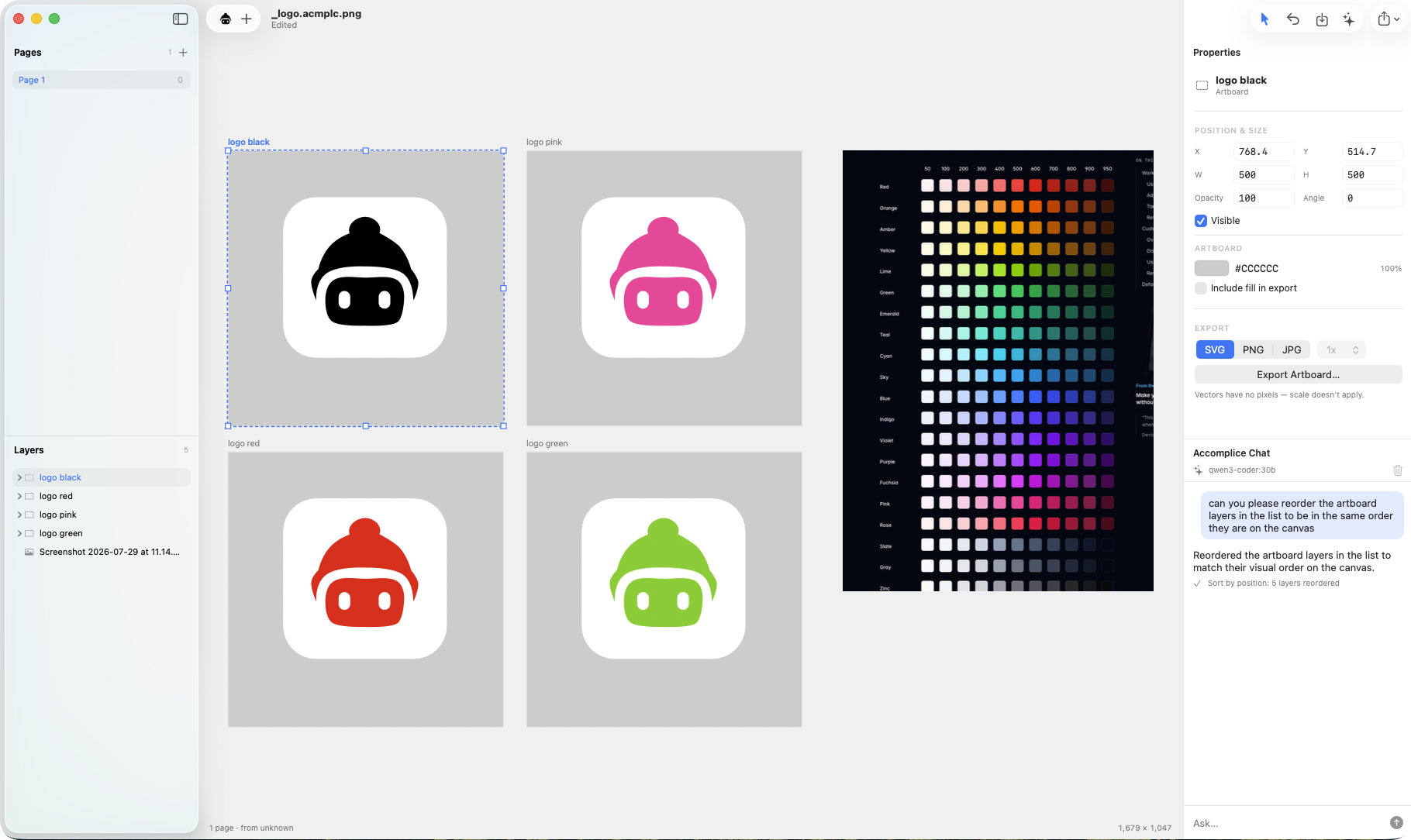Select logo pink layer in list
The image size is (1411, 840).
102,515
